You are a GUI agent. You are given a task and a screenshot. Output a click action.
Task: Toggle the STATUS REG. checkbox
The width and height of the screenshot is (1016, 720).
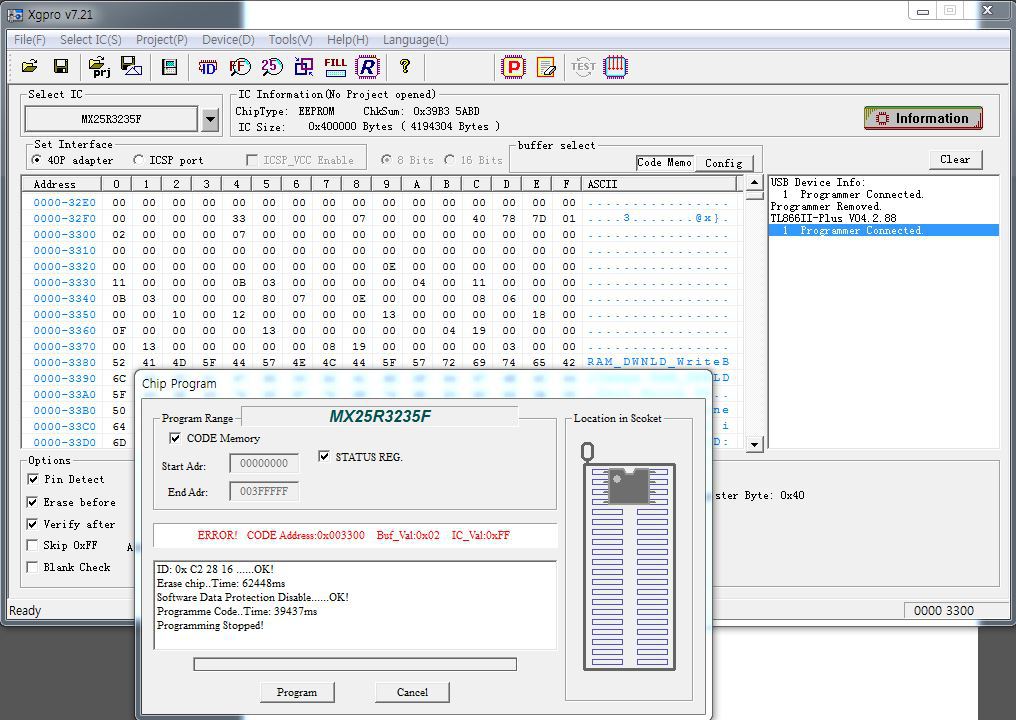pyautogui.click(x=324, y=457)
